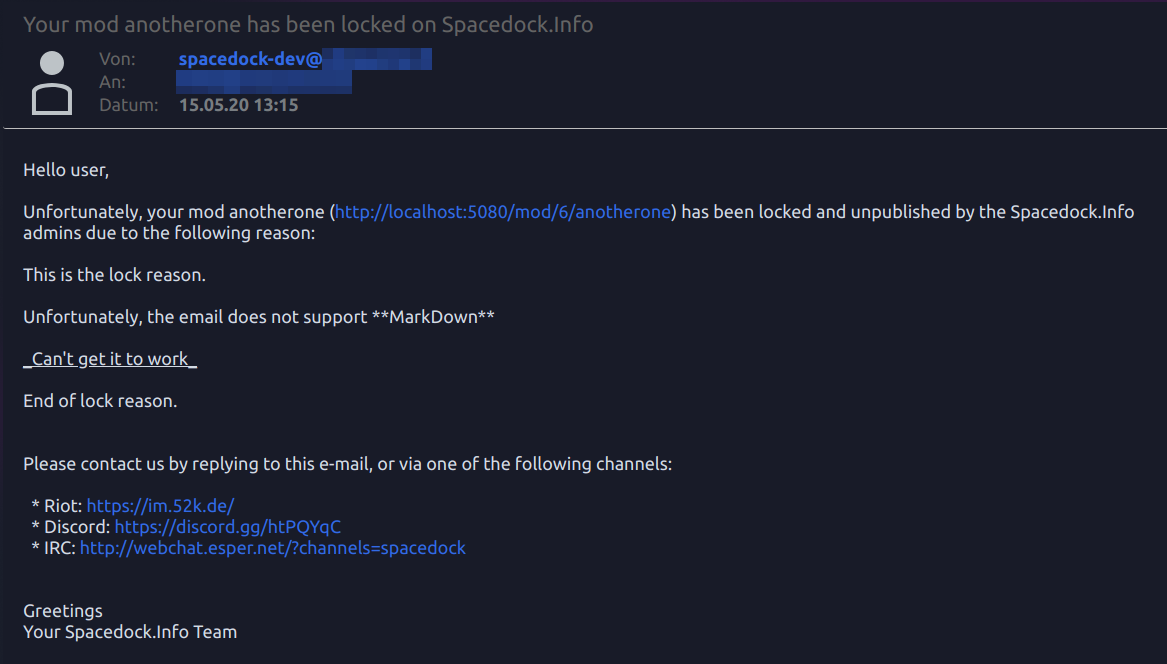Open the Riot im.52k.de link

[x=160, y=506]
